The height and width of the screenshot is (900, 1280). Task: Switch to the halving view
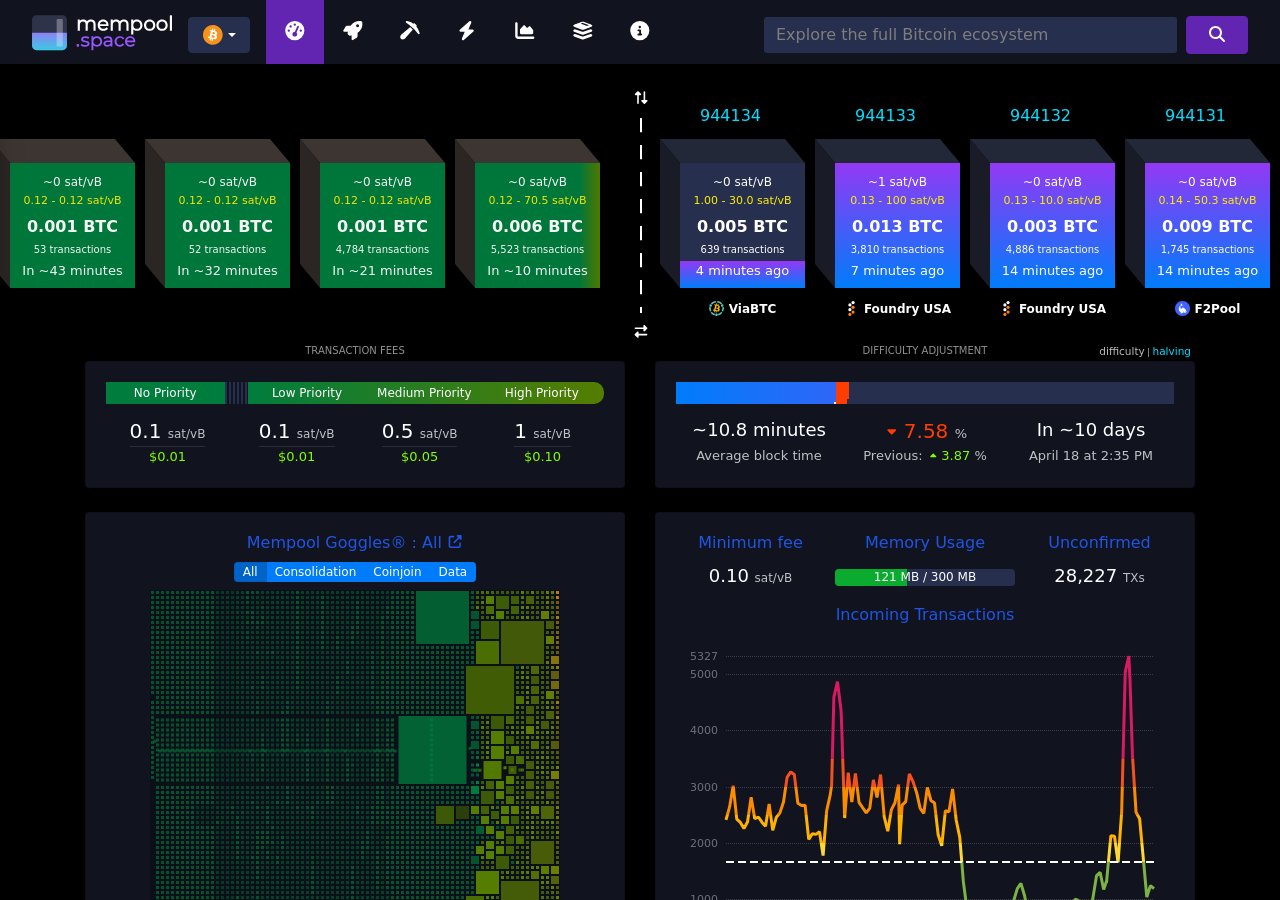coord(1171,351)
